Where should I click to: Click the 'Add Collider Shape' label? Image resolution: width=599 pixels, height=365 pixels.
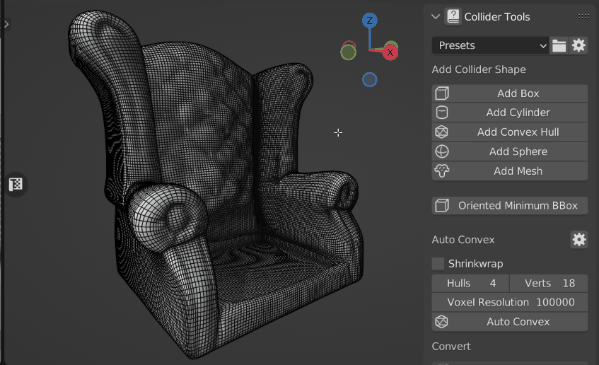coord(479,70)
